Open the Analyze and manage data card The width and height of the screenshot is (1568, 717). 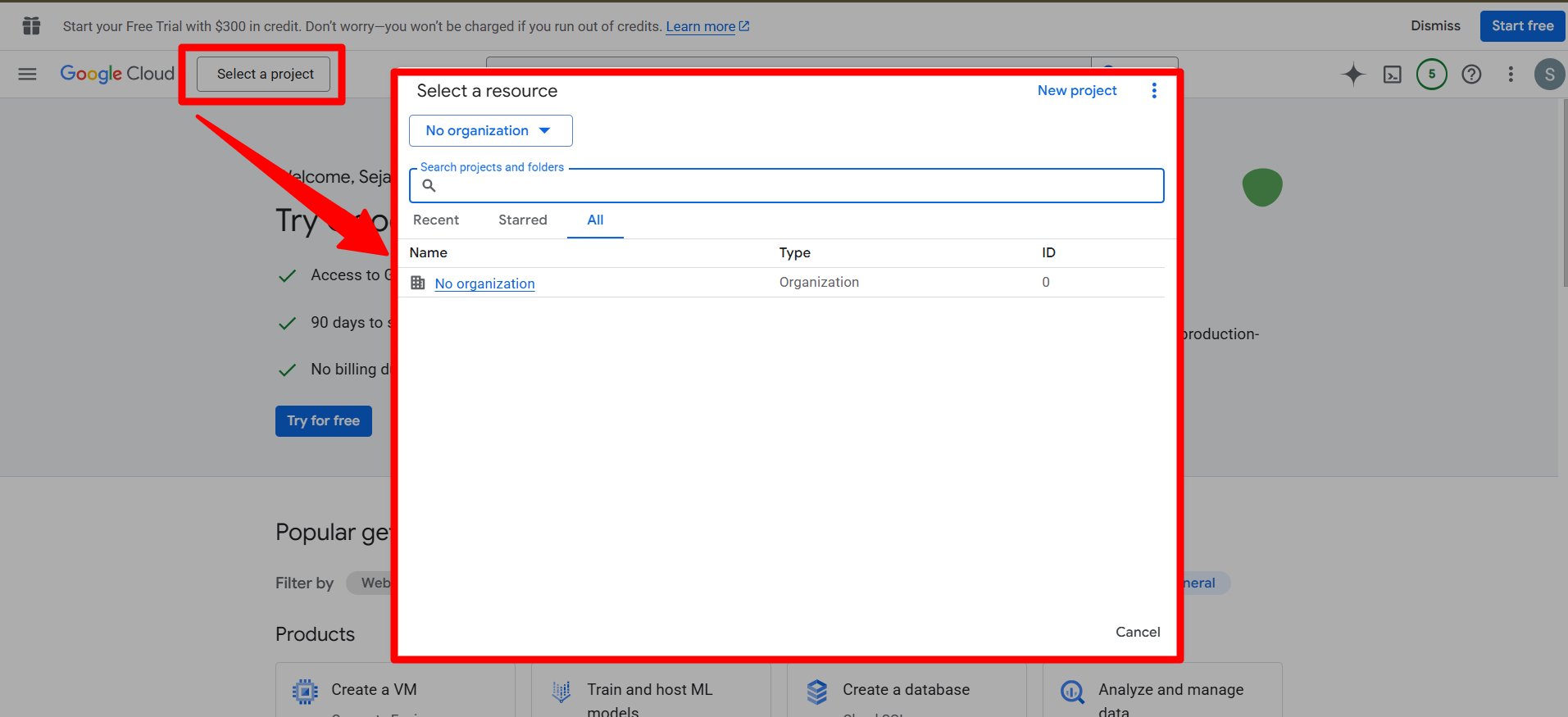(x=1162, y=690)
